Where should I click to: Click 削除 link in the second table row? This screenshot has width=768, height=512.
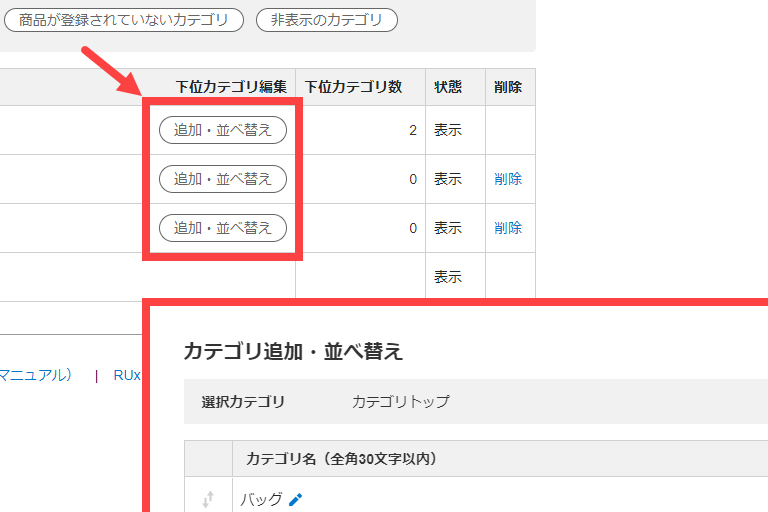508,179
